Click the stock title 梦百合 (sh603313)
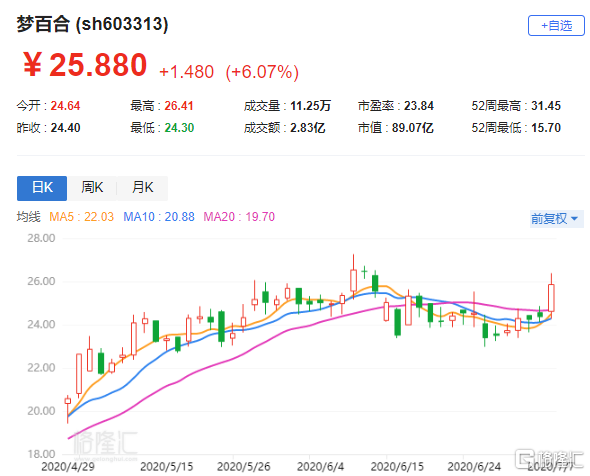This screenshot has width=590, height=476. (92, 24)
